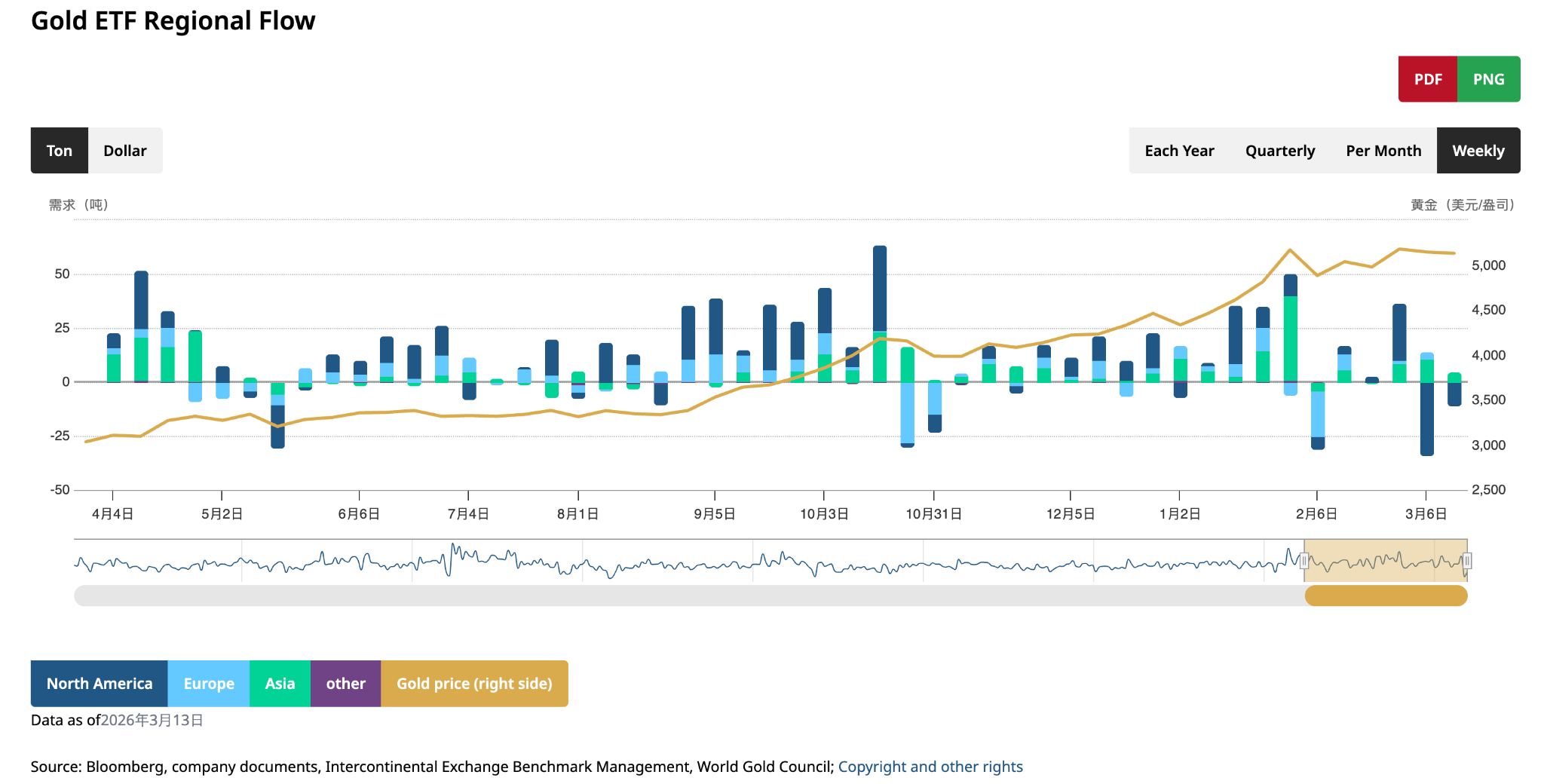This screenshot has height=784, width=1544.
Task: Select the Ton unit option
Action: pos(59,150)
